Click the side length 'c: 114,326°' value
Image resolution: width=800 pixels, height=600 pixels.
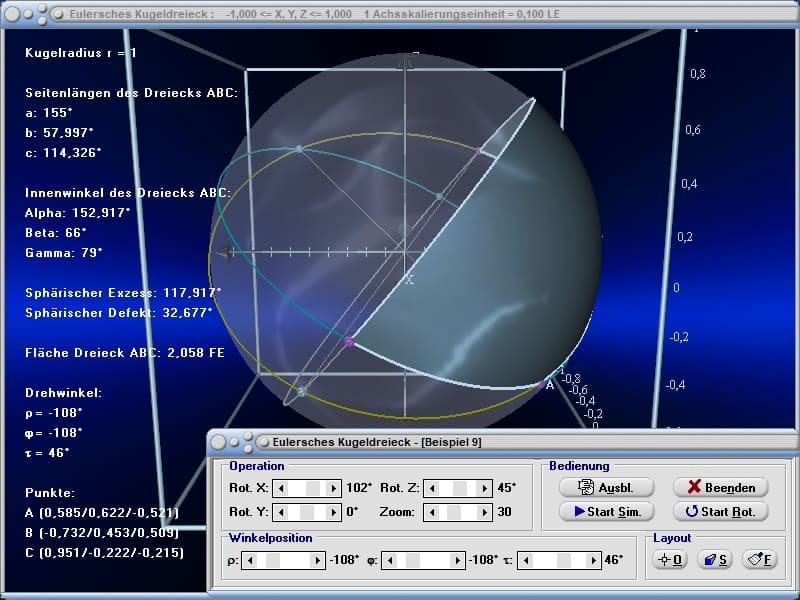[63, 153]
